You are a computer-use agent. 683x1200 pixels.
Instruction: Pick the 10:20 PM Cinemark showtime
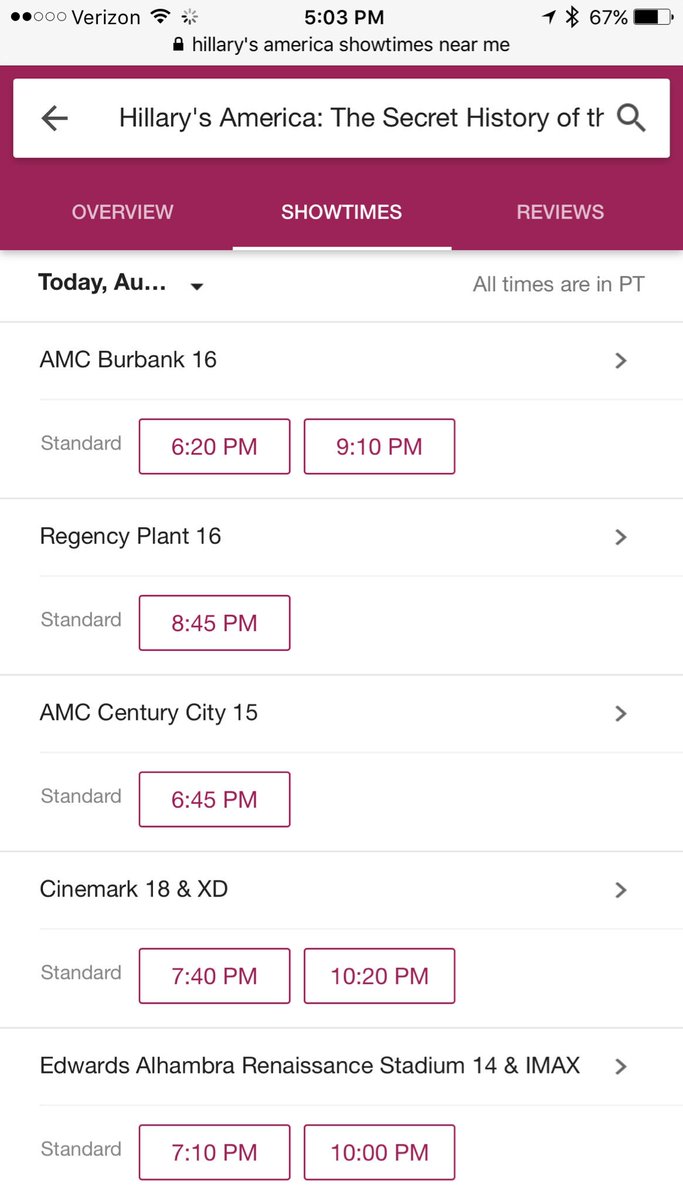click(380, 976)
